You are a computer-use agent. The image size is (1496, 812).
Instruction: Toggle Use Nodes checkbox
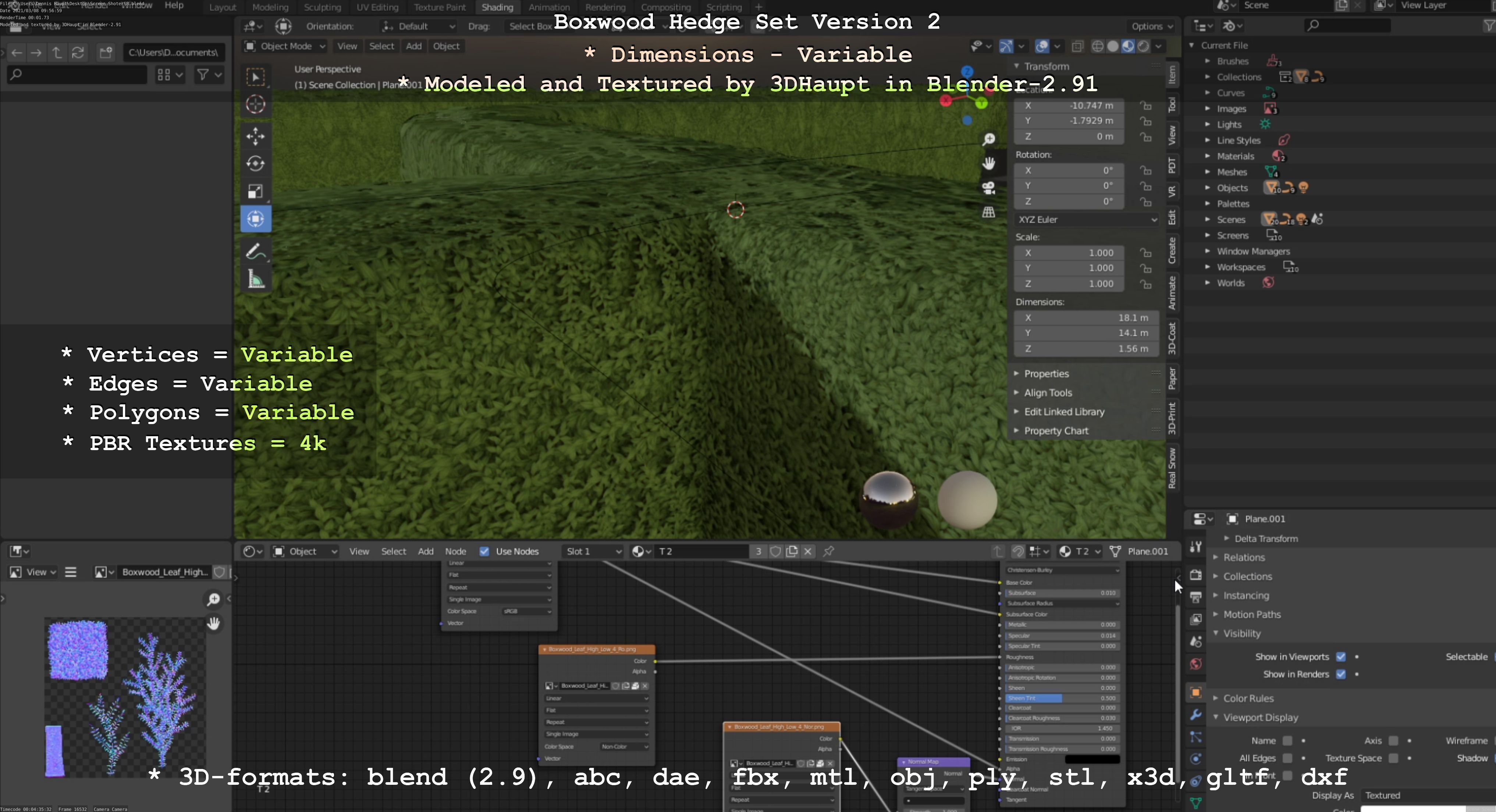coord(484,551)
